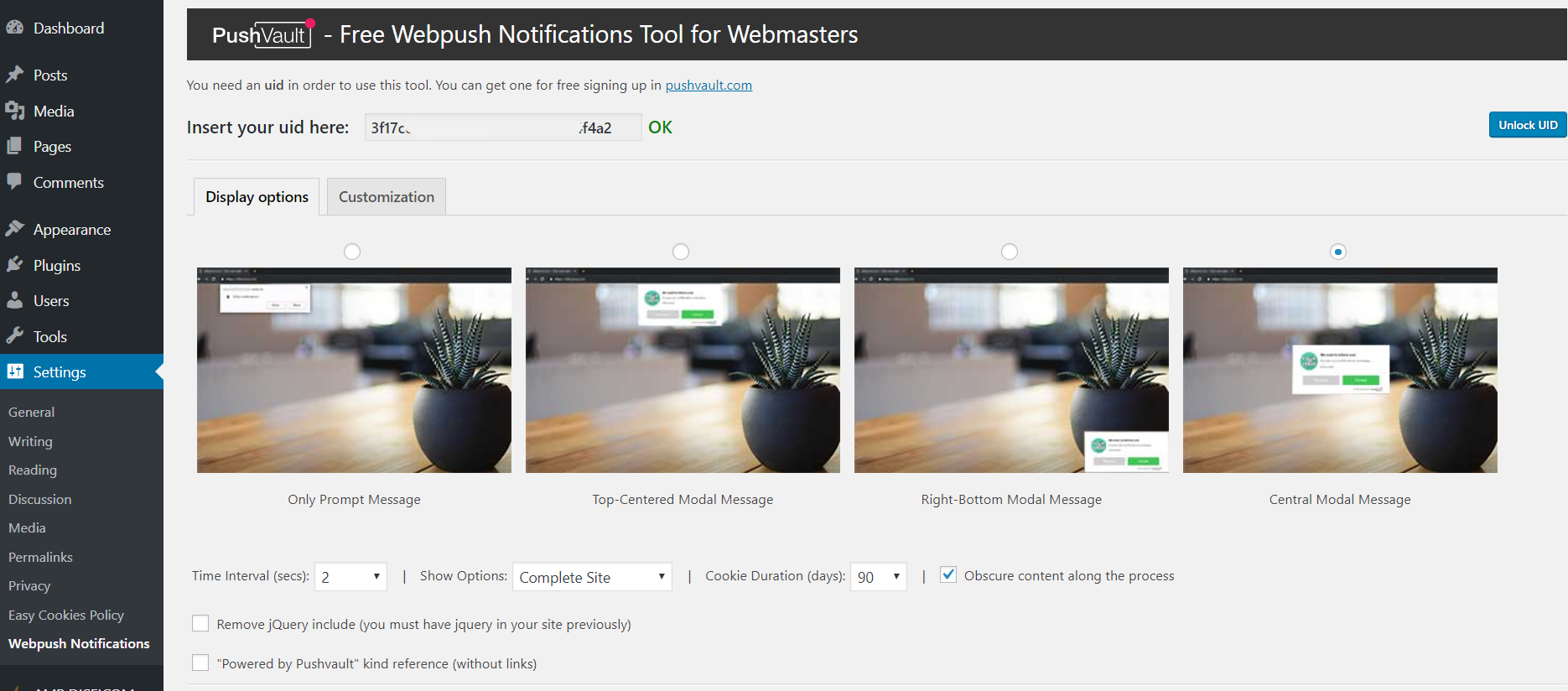Screen dimensions: 1568x691
Task: Click the Plugins plug icon
Action: (x=14, y=265)
